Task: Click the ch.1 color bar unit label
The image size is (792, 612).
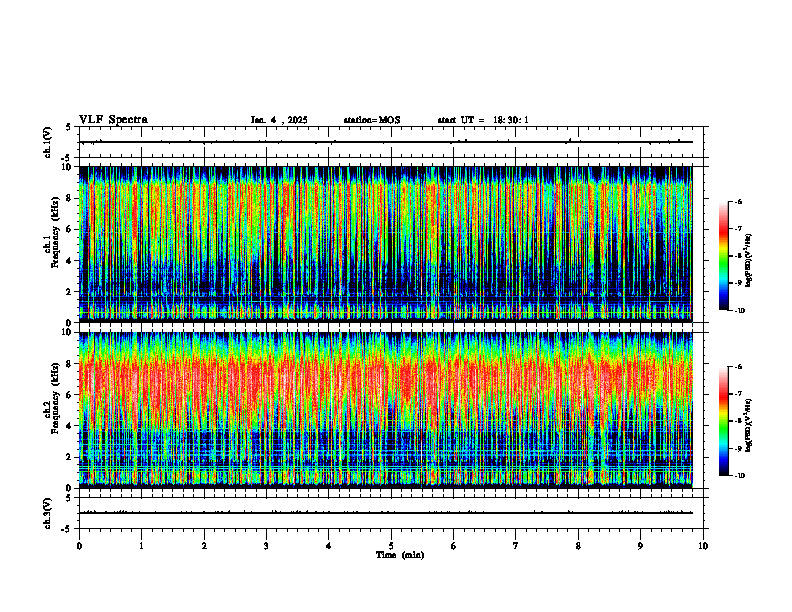Action: click(749, 261)
